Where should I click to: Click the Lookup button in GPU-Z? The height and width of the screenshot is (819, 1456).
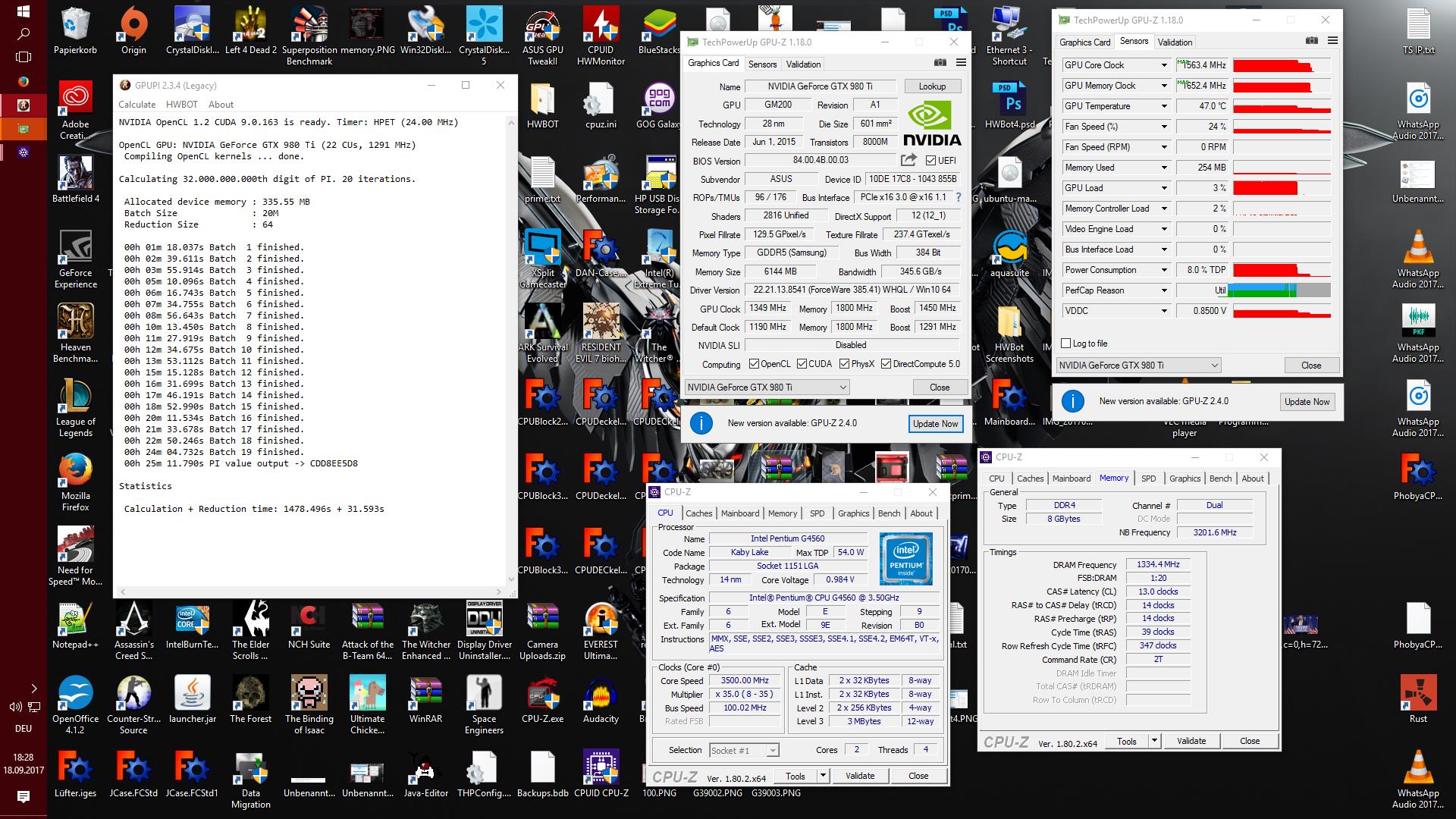(x=932, y=86)
